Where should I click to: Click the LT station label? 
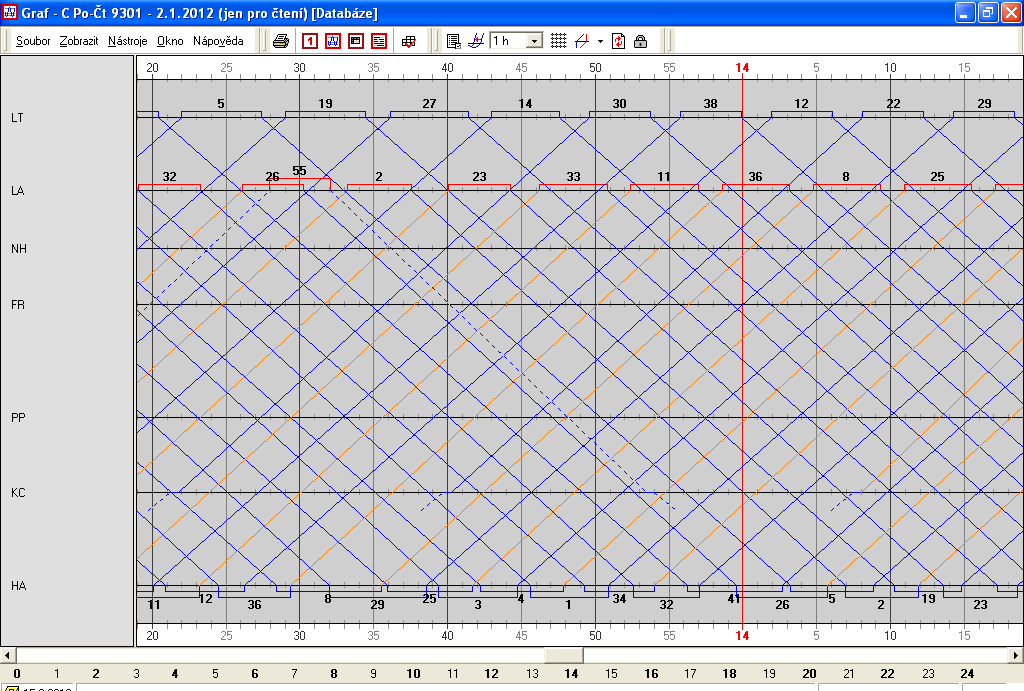click(17, 118)
